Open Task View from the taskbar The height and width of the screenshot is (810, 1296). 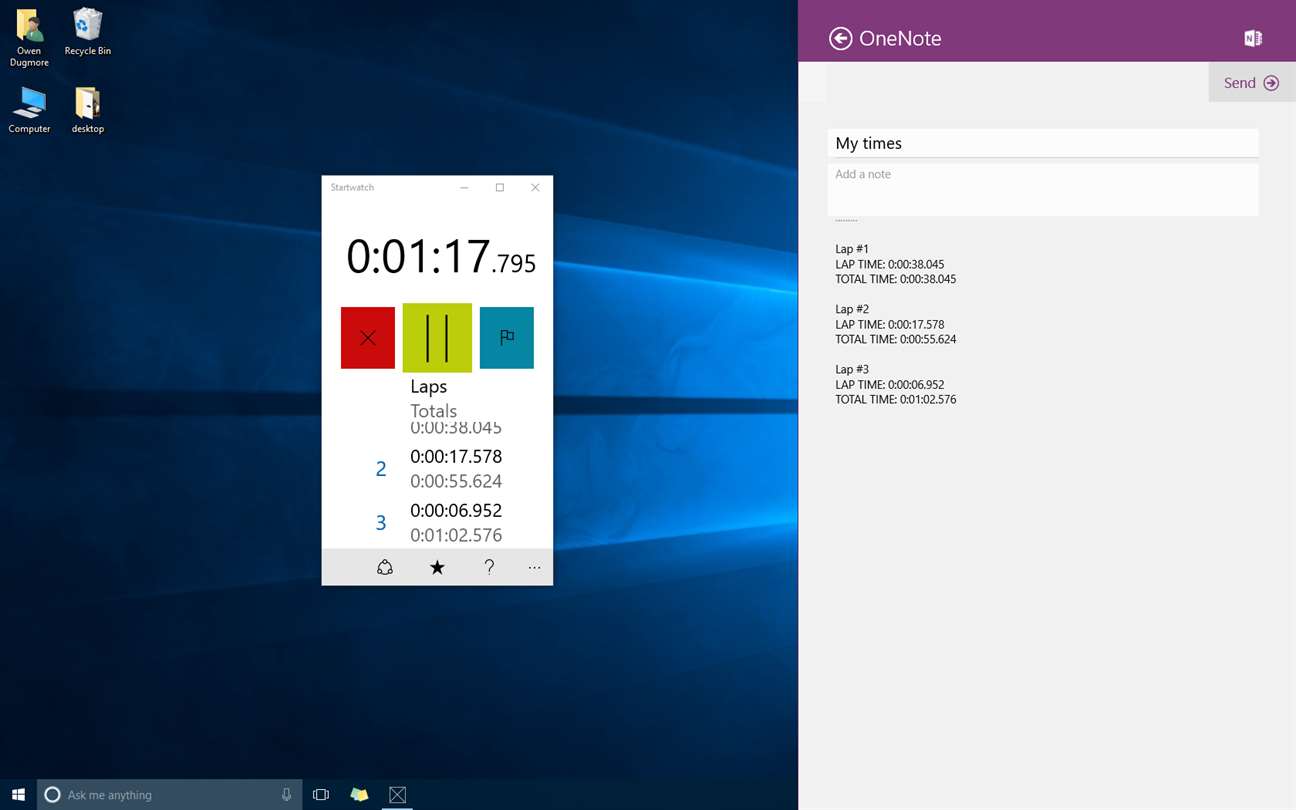point(321,795)
